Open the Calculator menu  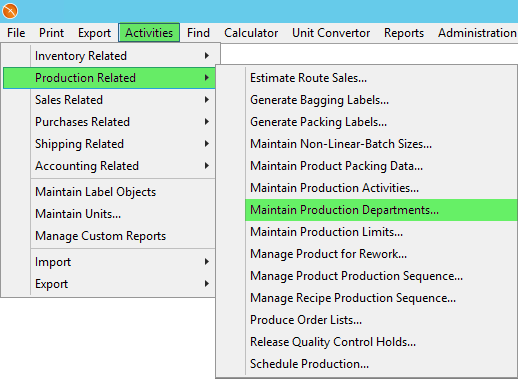pos(251,33)
